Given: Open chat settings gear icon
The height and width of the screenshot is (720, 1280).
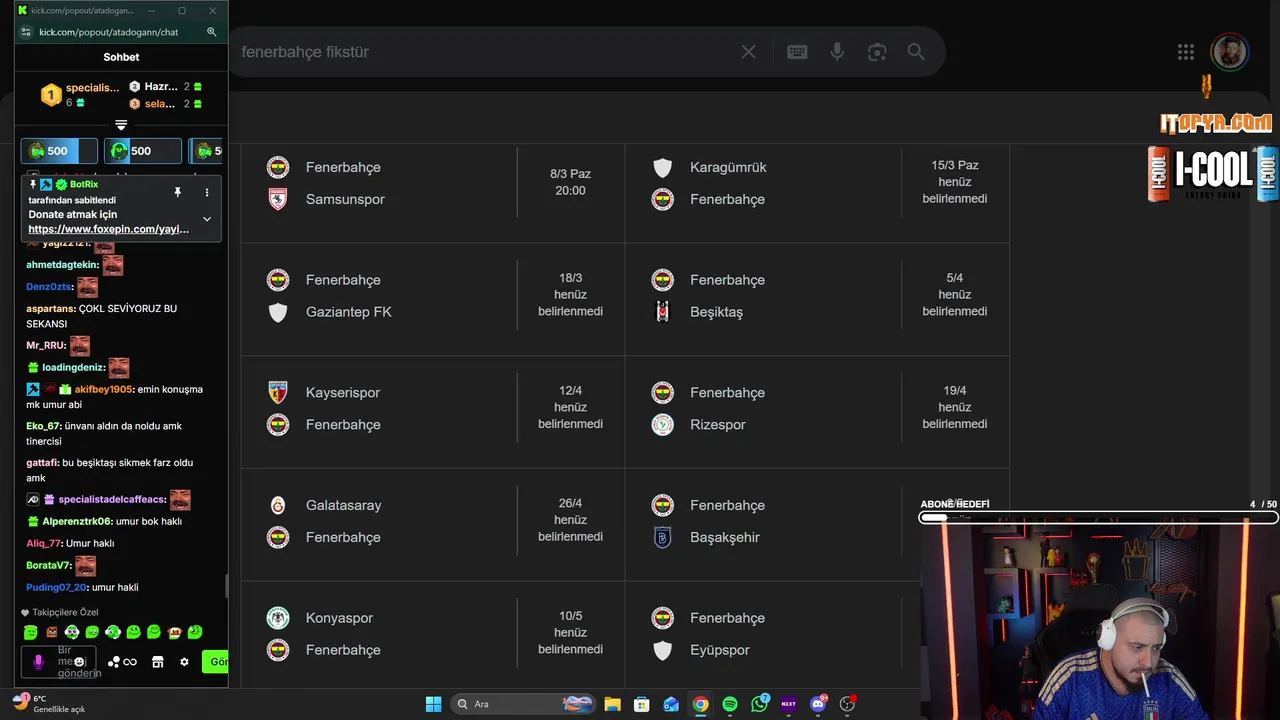Looking at the screenshot, I should pos(184,662).
